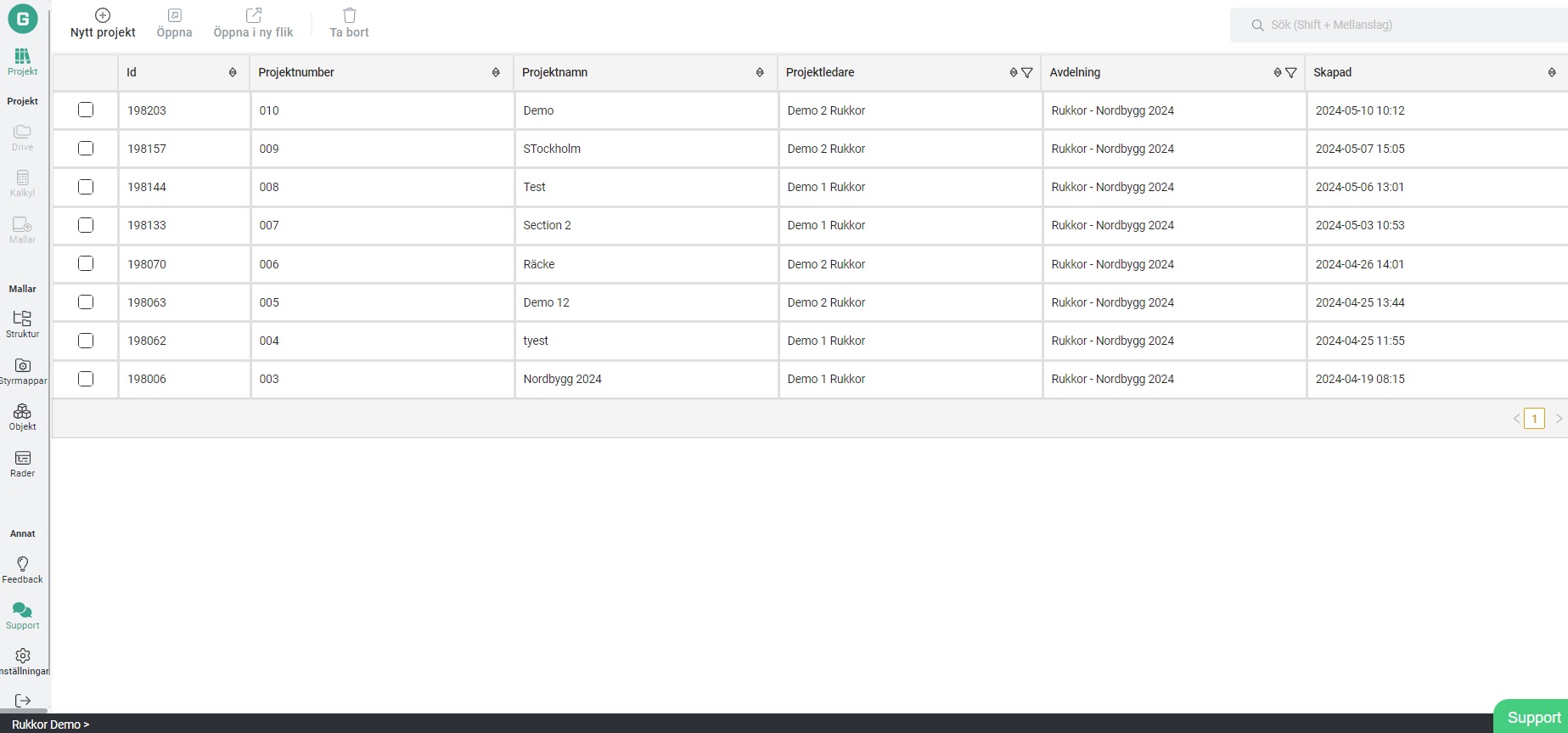
Task: Click Avdelning cell in row 198203
Action: 1174,110
